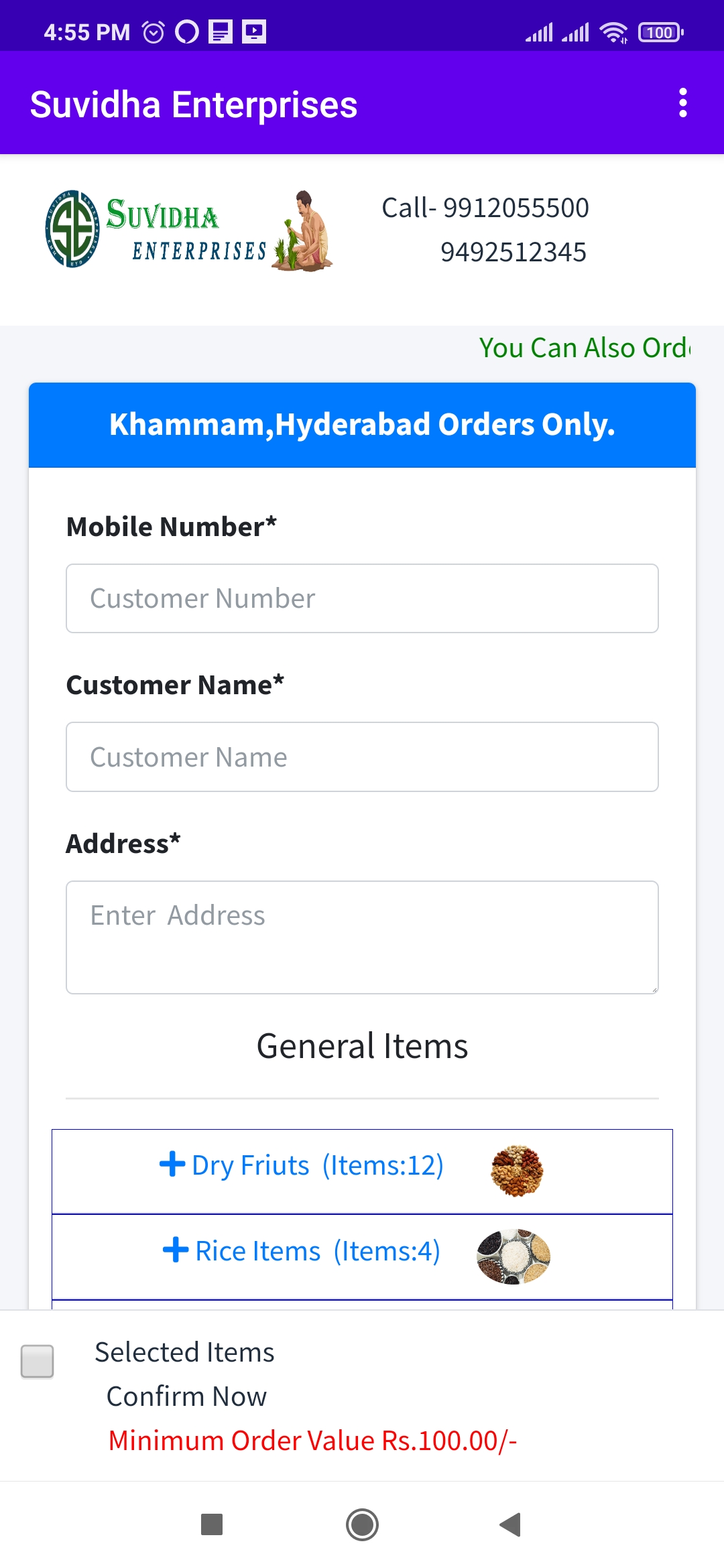Focus the Customer Name input field
The height and width of the screenshot is (1568, 724).
[362, 757]
